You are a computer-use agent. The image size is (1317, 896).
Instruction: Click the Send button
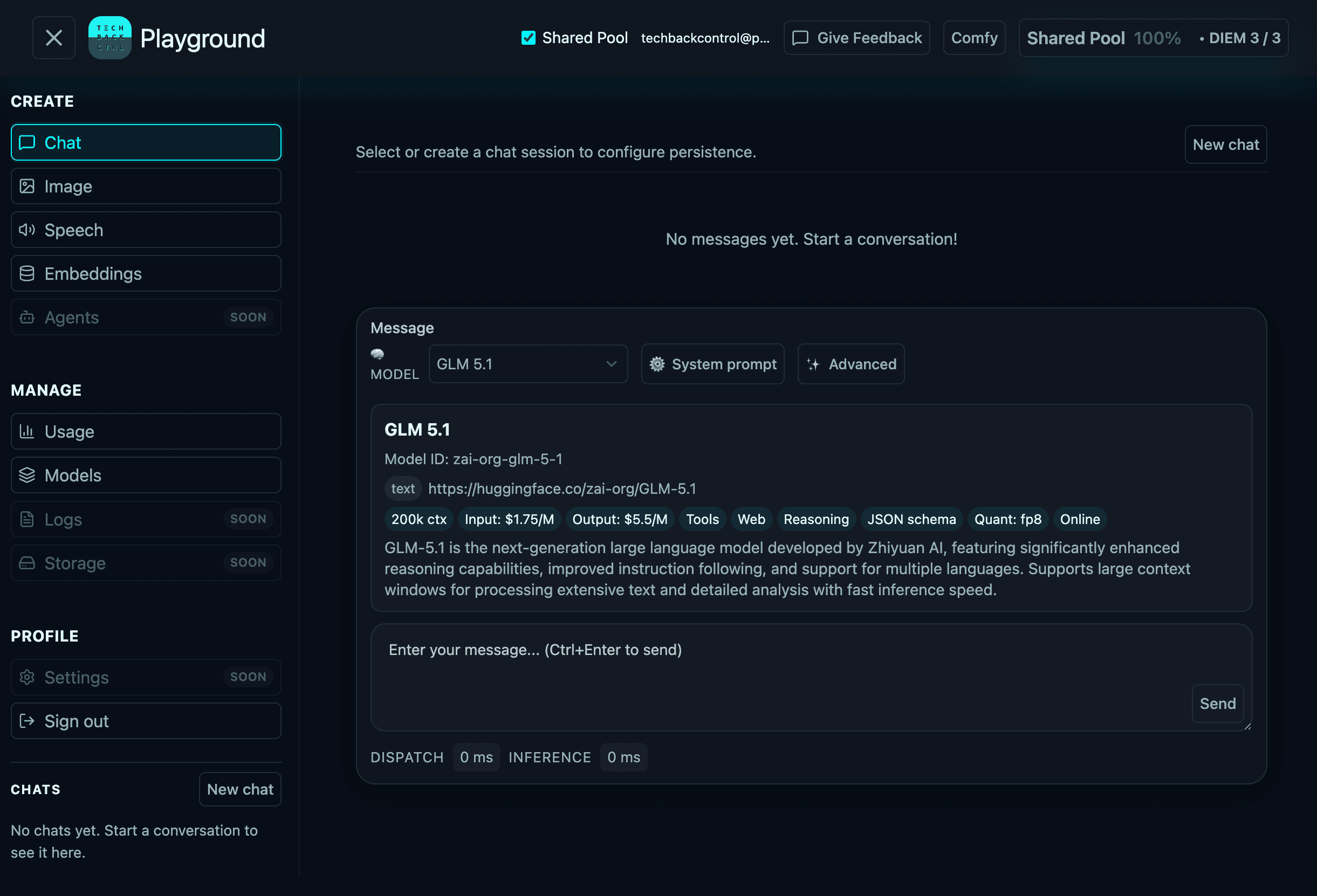(x=1218, y=704)
